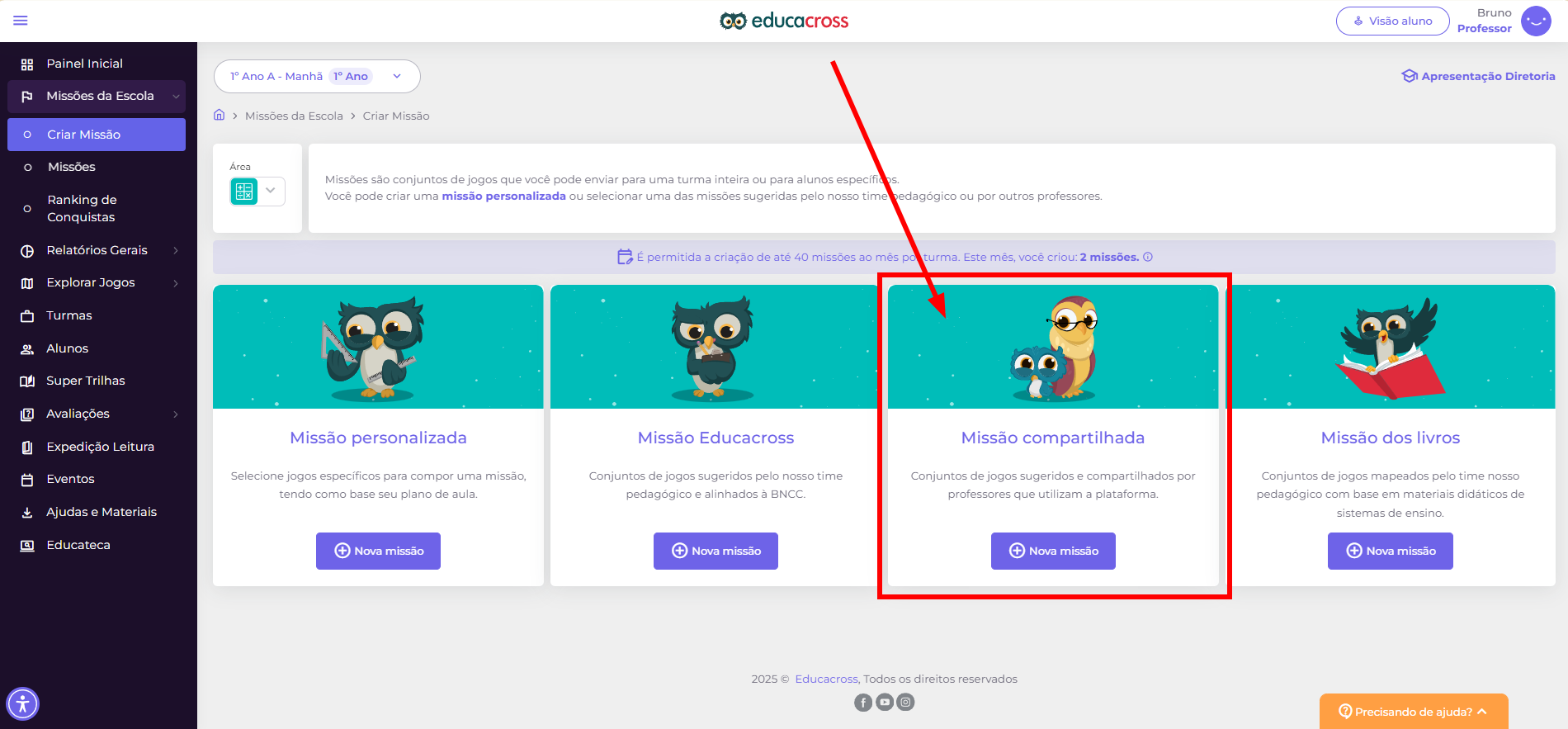Collapse the Missões da Escola menu

coord(176,97)
